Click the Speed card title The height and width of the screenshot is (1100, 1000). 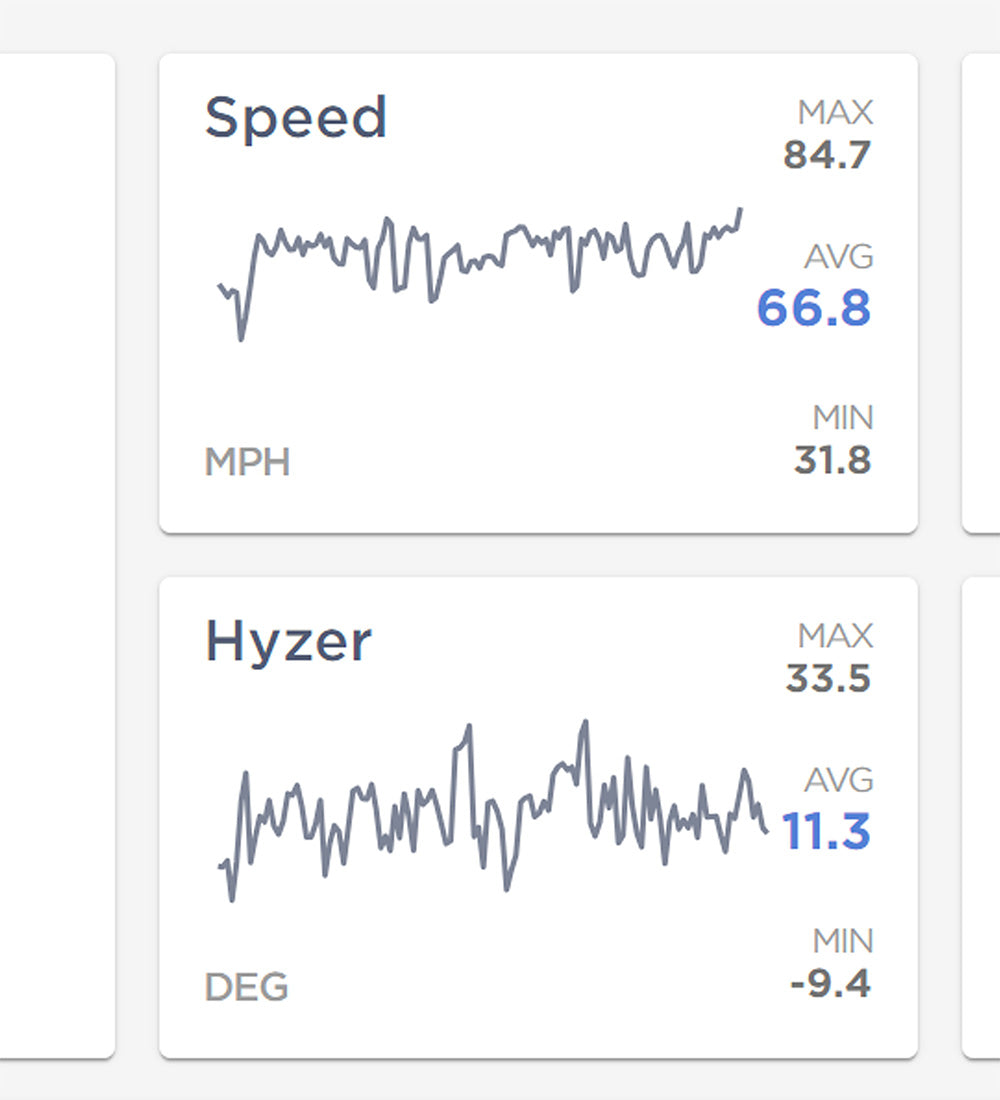click(x=296, y=118)
